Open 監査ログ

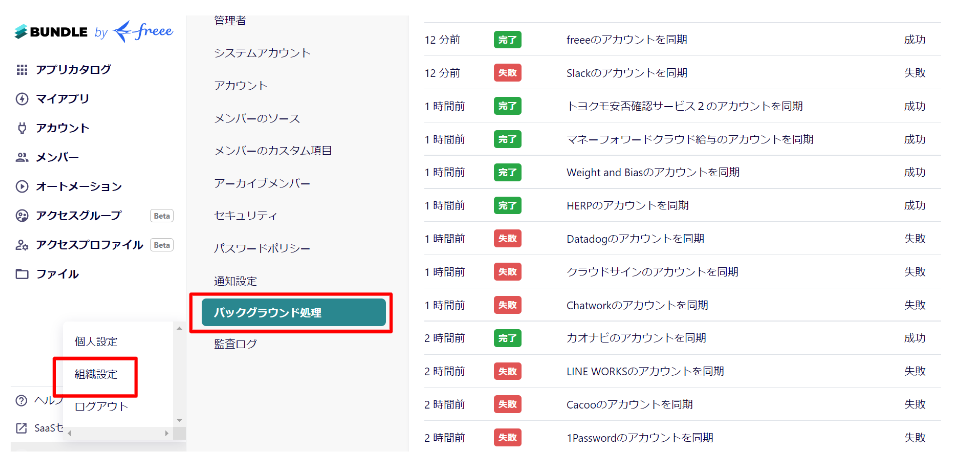coord(235,344)
